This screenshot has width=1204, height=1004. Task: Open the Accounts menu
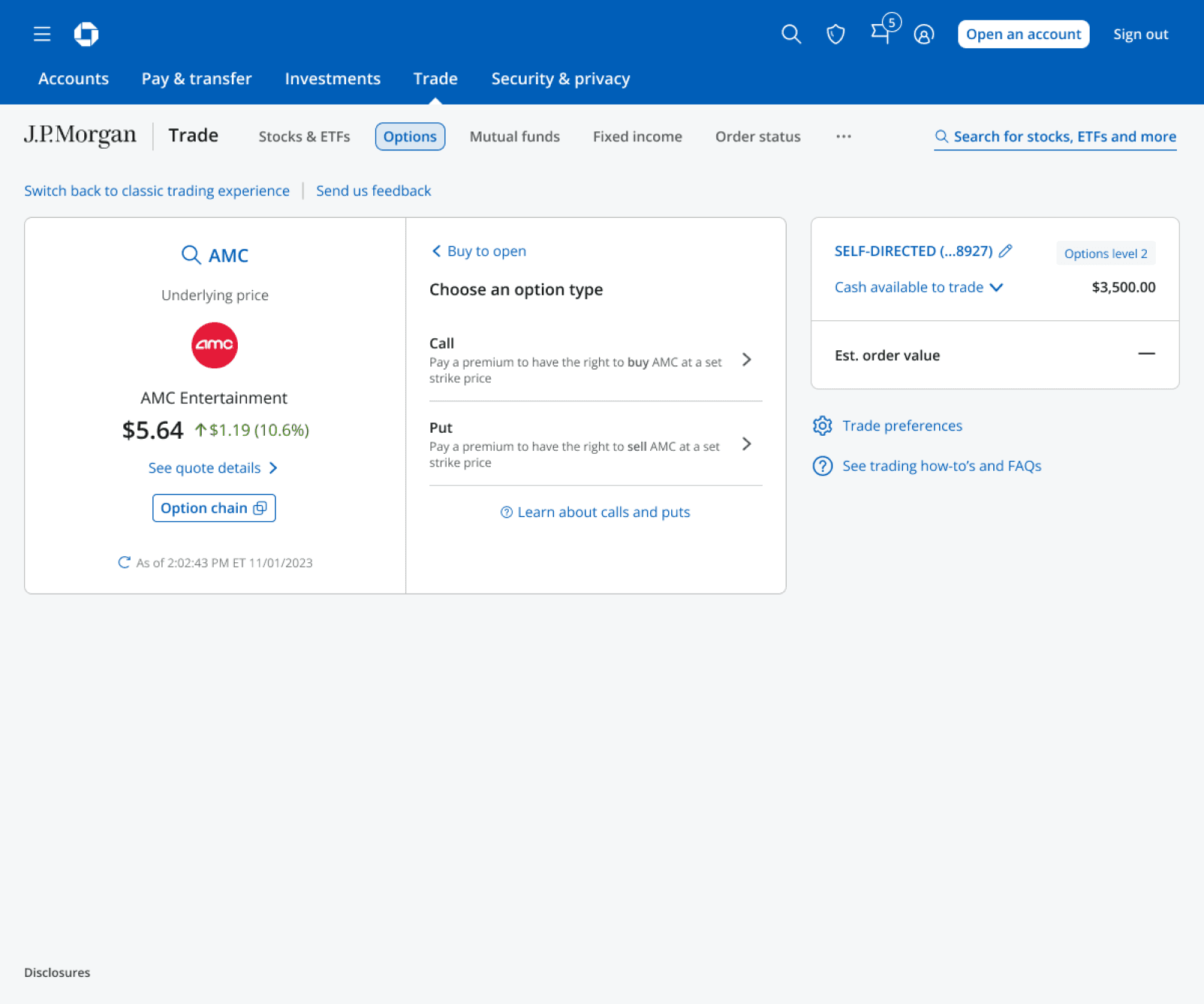point(73,78)
